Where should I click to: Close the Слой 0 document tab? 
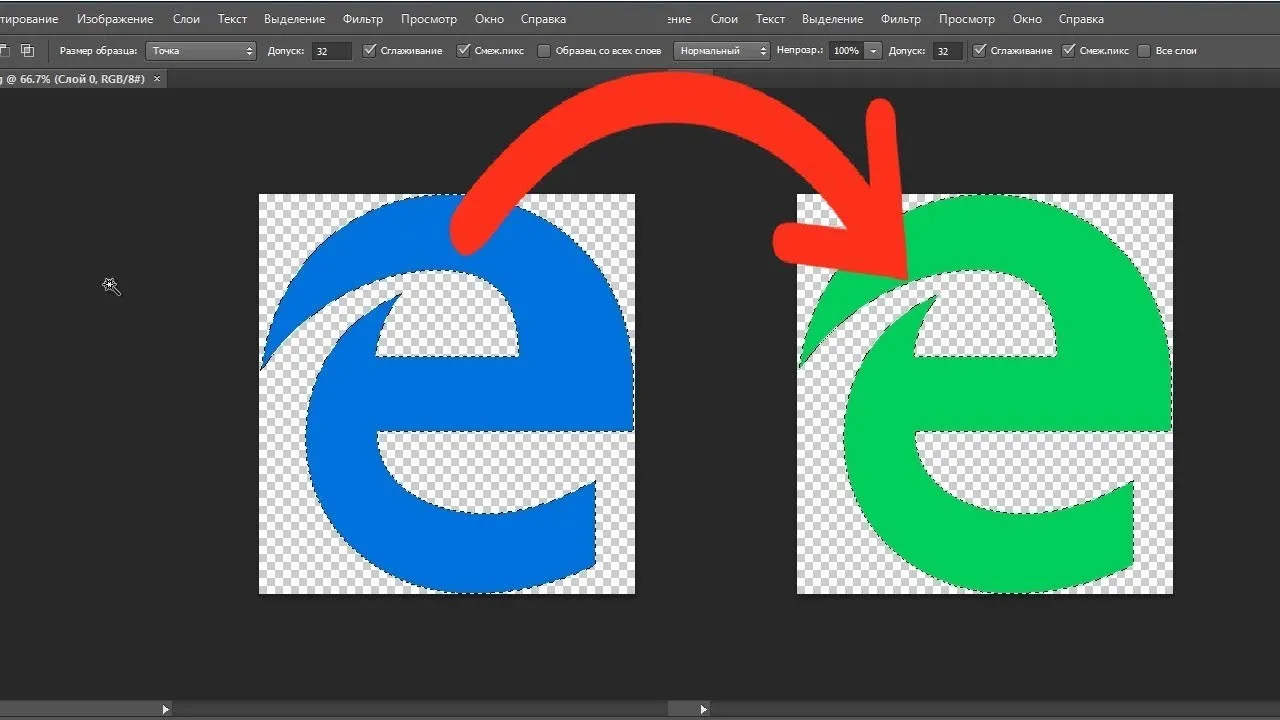coord(157,78)
